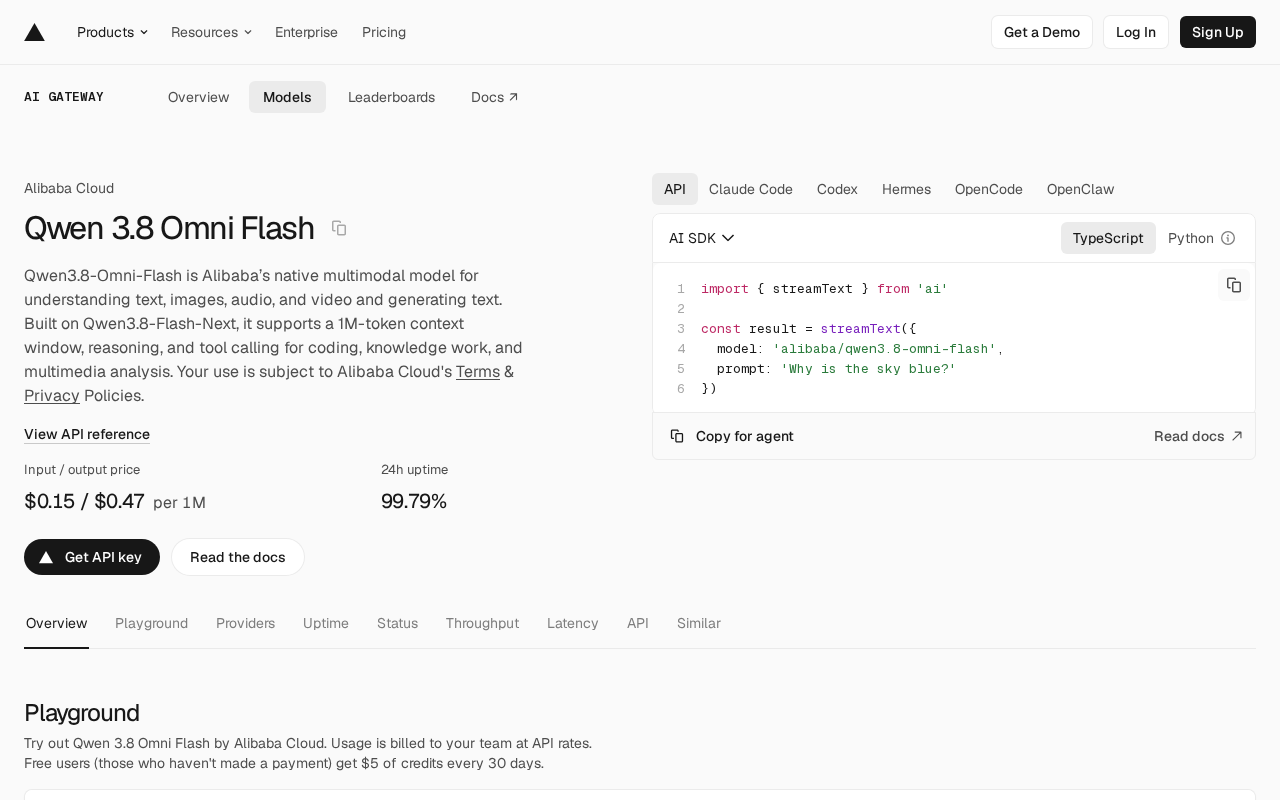
Task: Click the AI GATEWAY label
Action: coord(64,97)
